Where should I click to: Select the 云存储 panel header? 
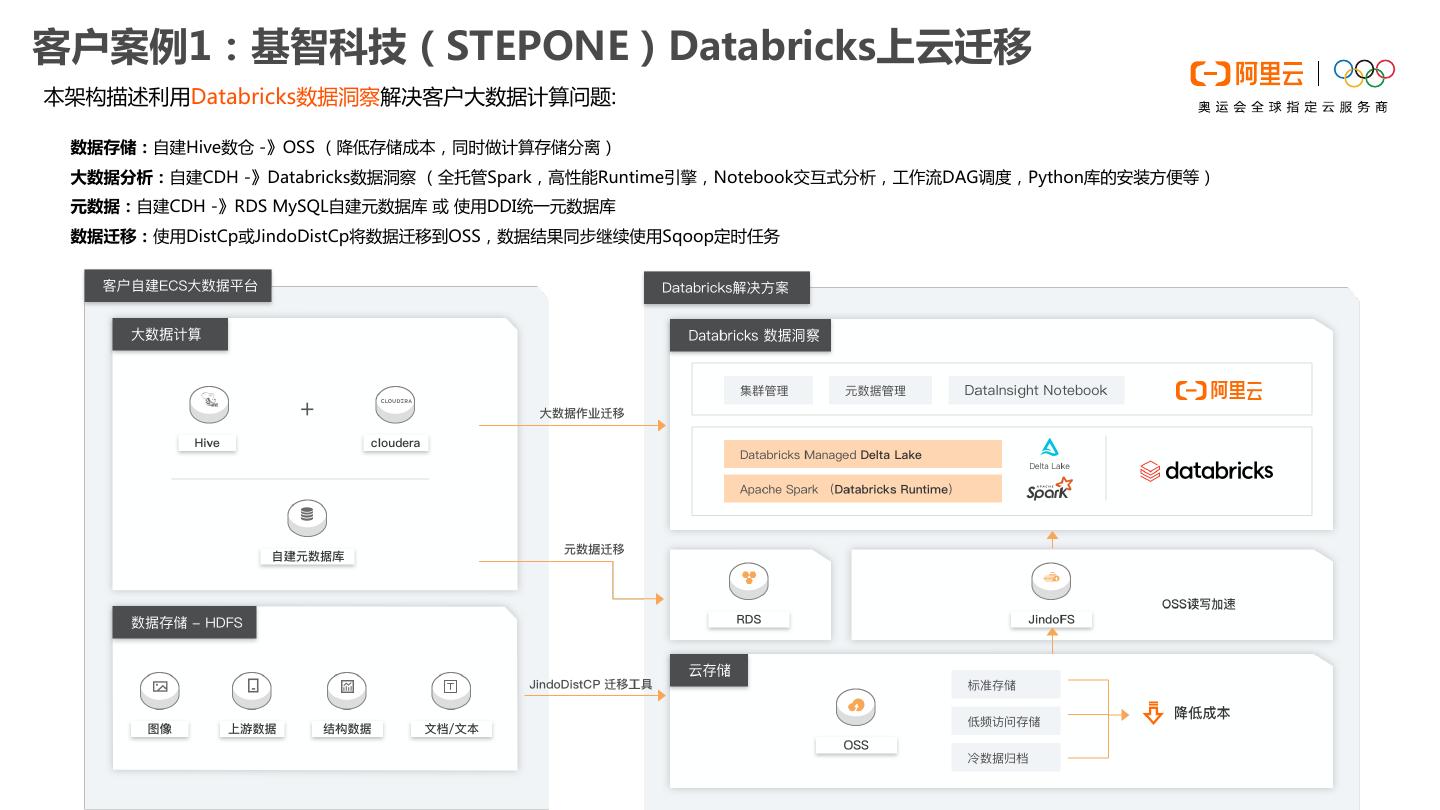click(x=710, y=670)
